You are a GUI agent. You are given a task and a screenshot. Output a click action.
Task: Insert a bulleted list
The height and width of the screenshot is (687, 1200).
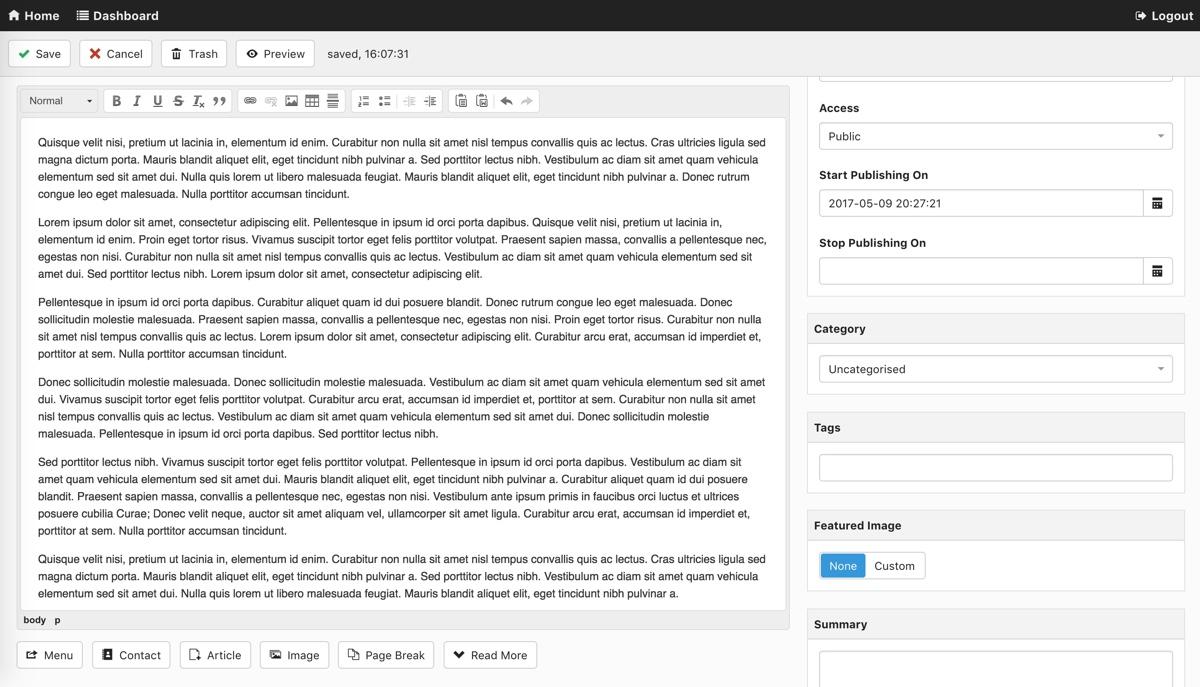coord(384,101)
